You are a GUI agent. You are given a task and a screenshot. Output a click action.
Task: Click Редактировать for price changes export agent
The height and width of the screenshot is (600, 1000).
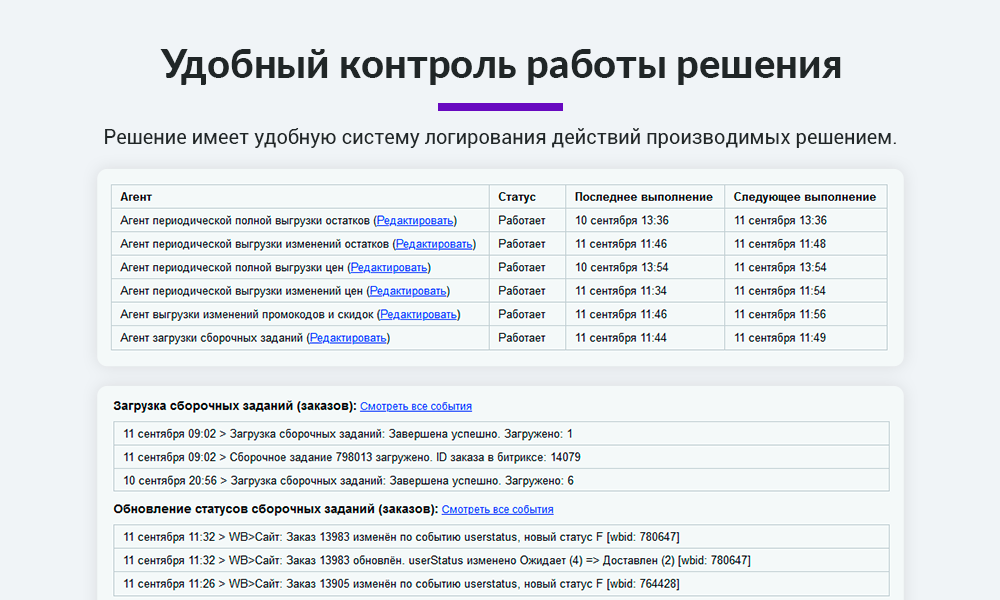tap(408, 291)
